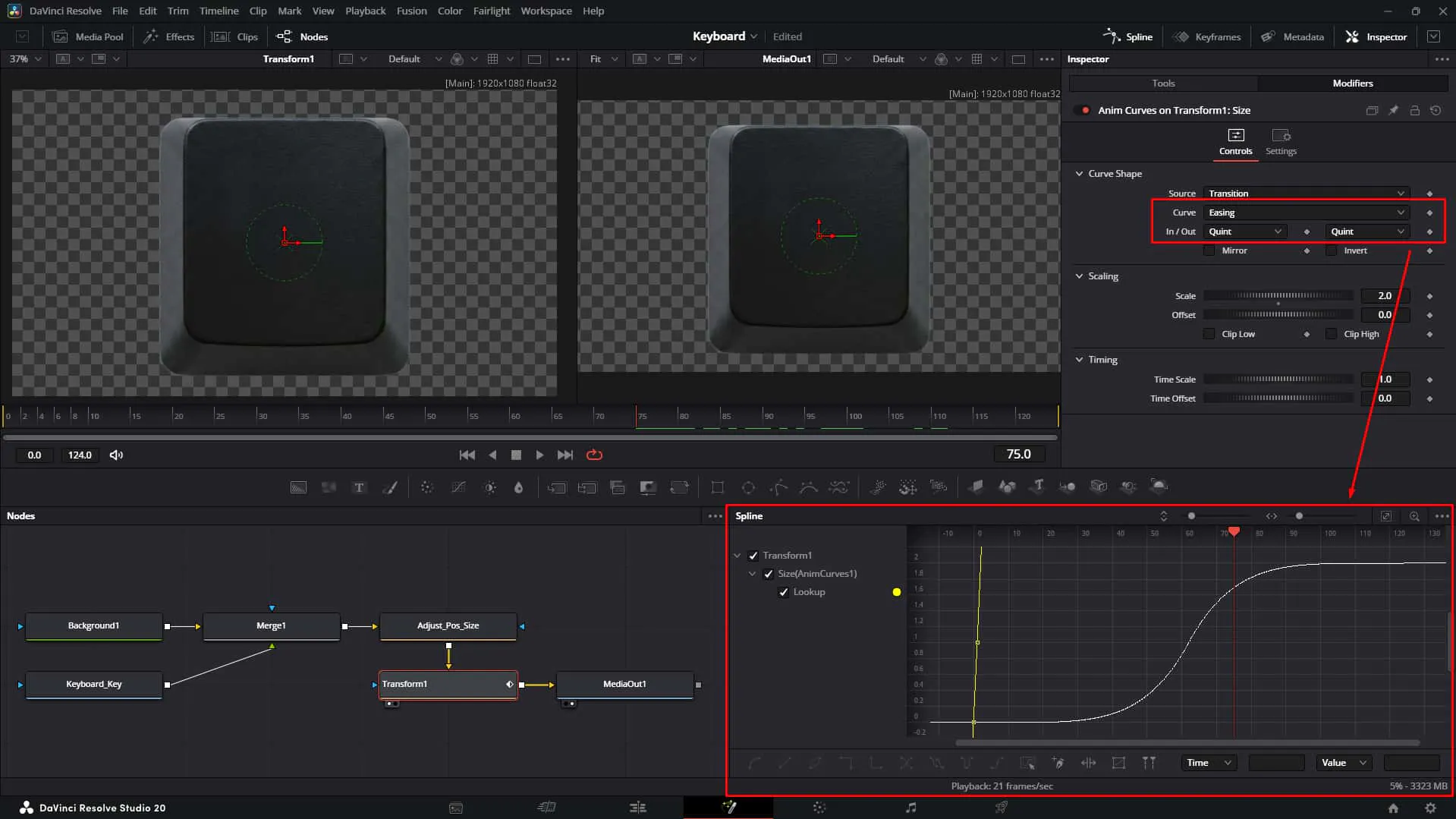Add a Text 3D node from the toolbar
The width and height of the screenshot is (1456, 819).
tap(1038, 487)
